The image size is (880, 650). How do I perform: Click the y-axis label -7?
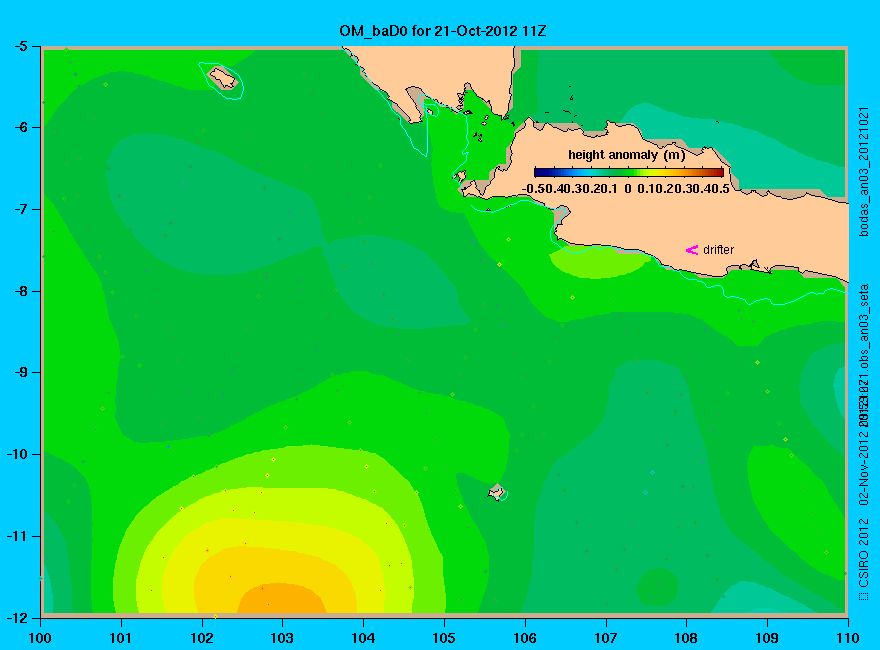tap(20, 209)
